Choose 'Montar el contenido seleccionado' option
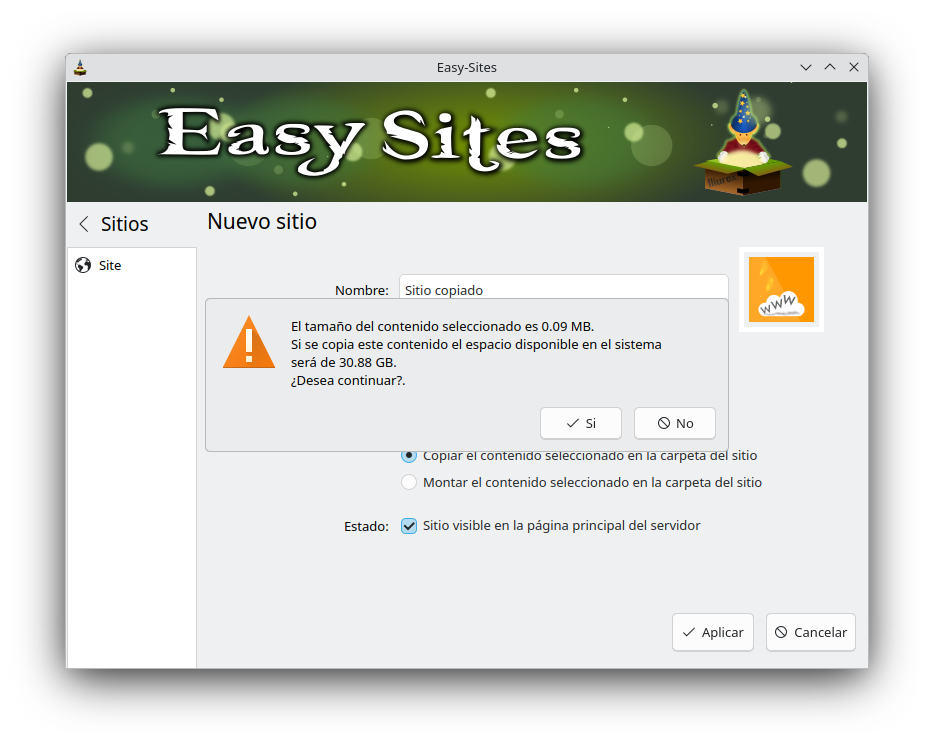This screenshot has width=934, height=746. coord(409,481)
